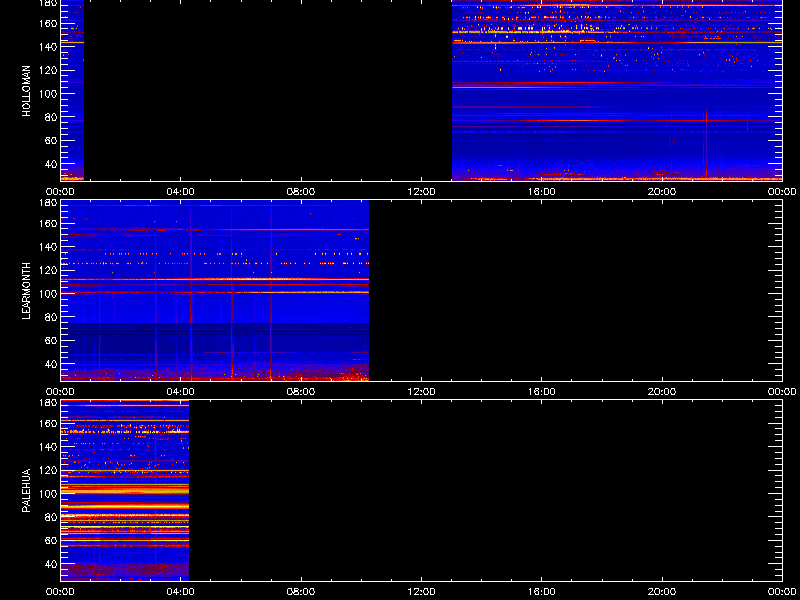Screen dimensions: 800x600
Task: Click the 100 frequency tick label on Holloman axis
Action: point(49,94)
